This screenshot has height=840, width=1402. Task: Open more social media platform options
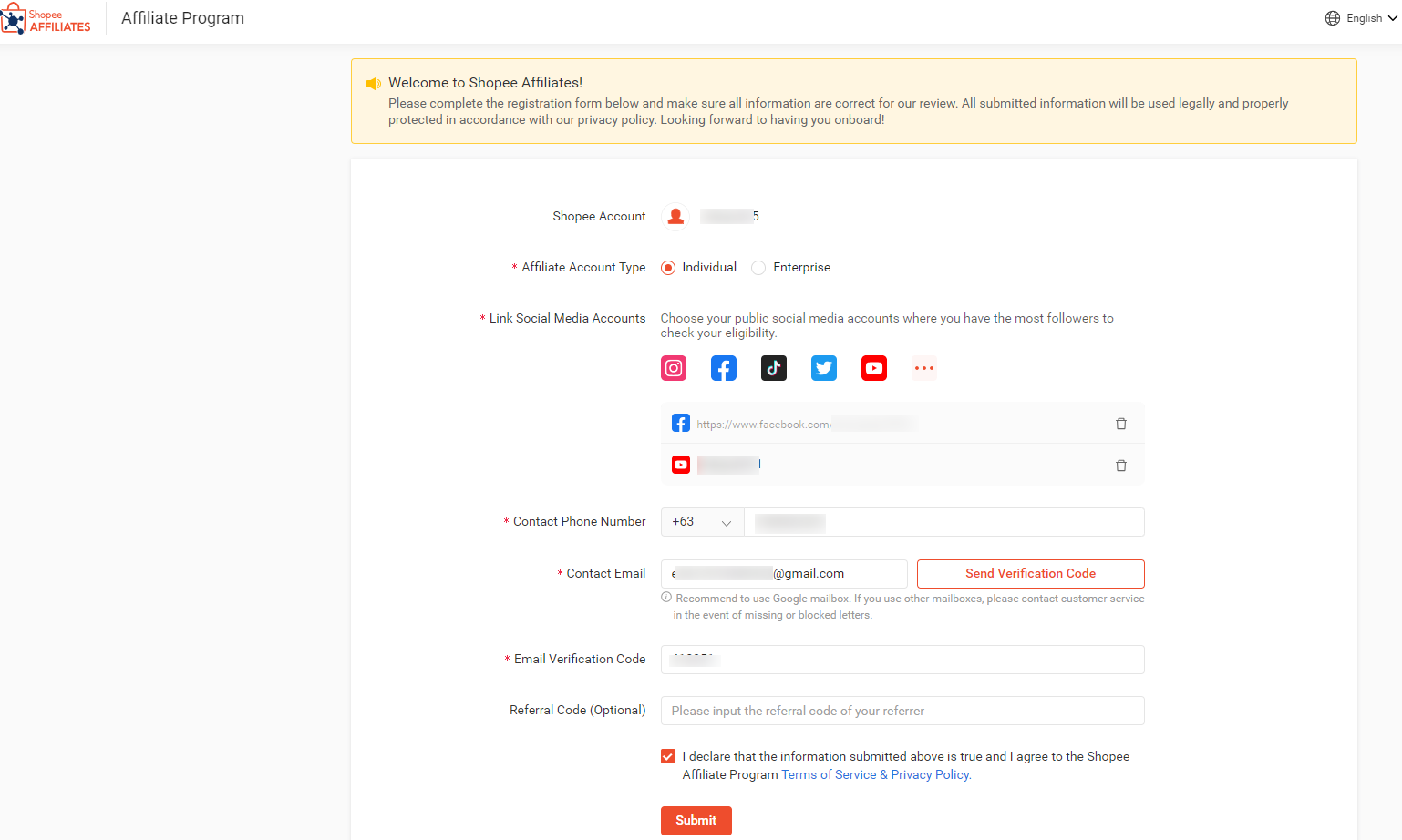click(923, 368)
